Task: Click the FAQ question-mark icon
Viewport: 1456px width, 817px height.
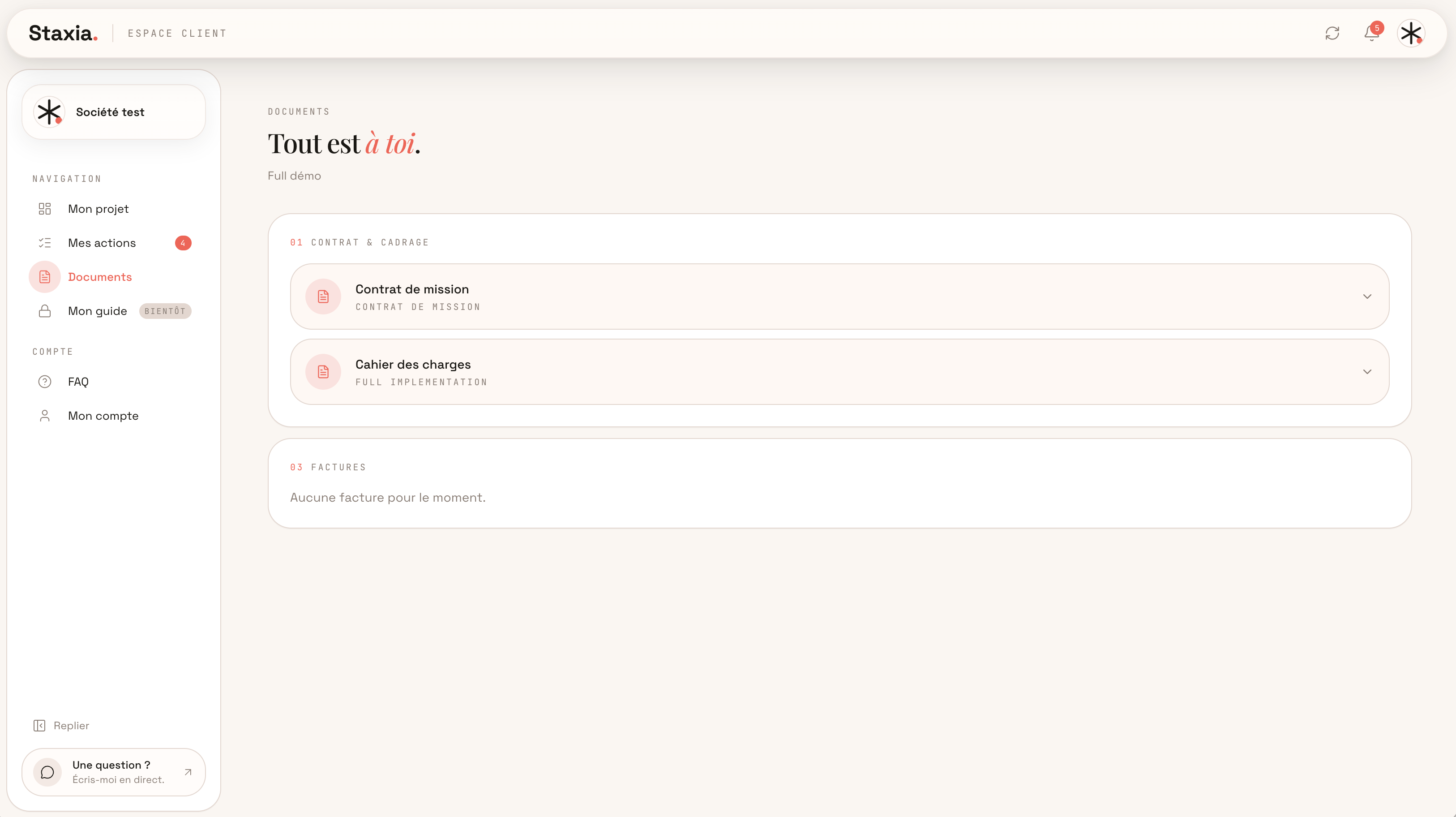Action: click(45, 382)
